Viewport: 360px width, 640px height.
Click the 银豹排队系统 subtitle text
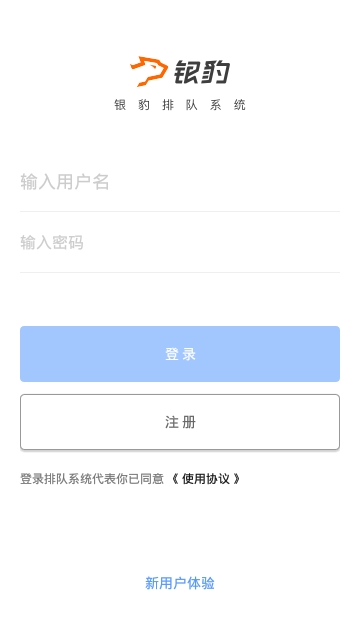pos(180,105)
